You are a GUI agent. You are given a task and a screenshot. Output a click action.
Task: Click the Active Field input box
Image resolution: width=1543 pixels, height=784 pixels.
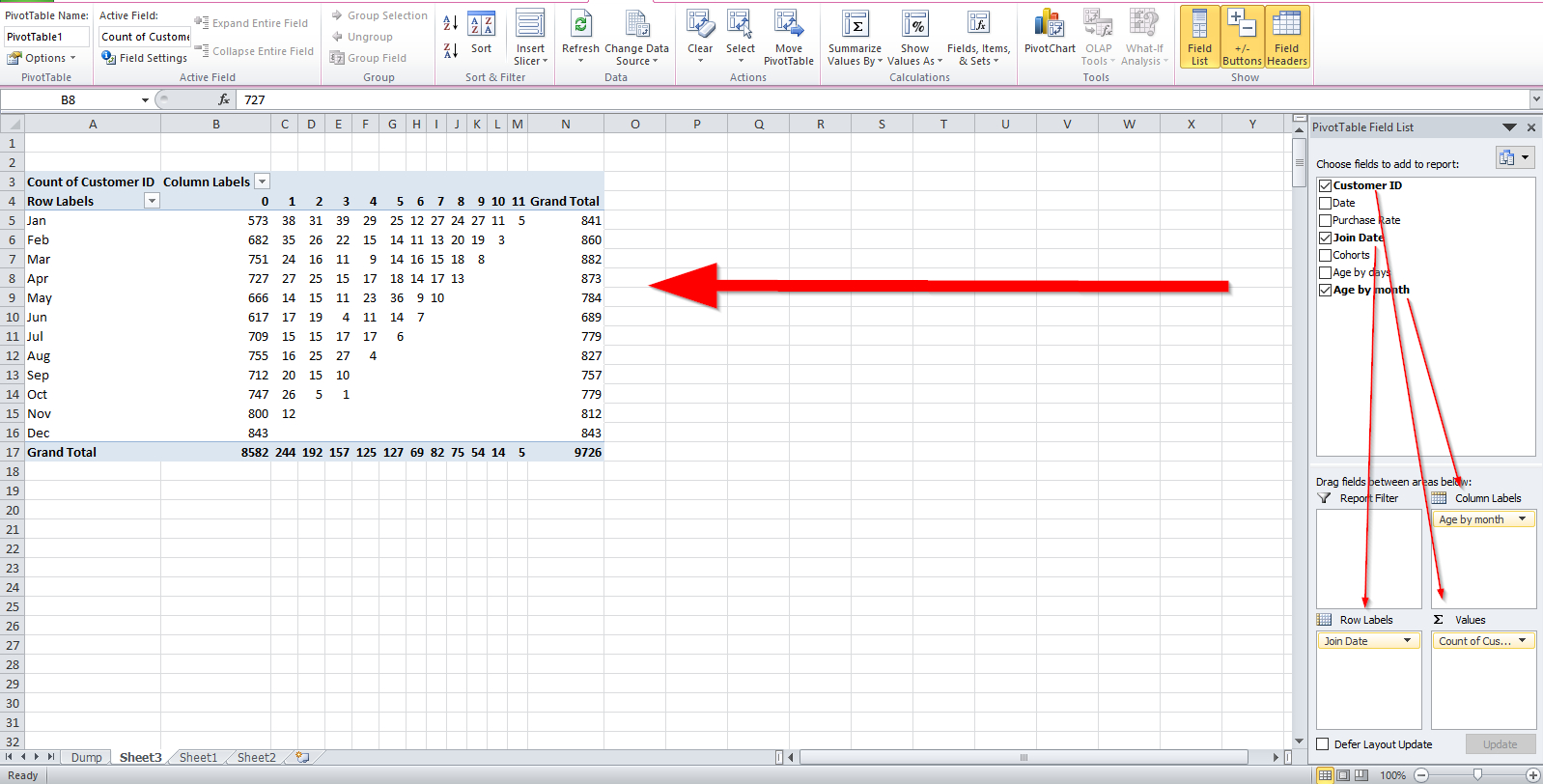click(x=145, y=37)
